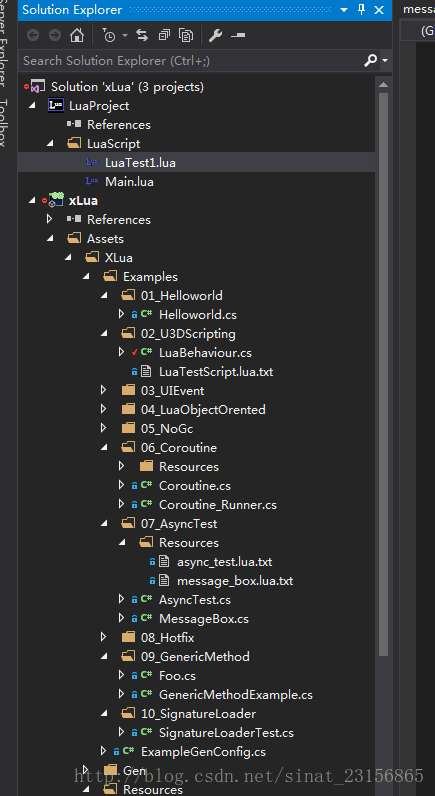Click the AsyncTest.cs C# file icon
The height and width of the screenshot is (796, 435).
click(147, 599)
